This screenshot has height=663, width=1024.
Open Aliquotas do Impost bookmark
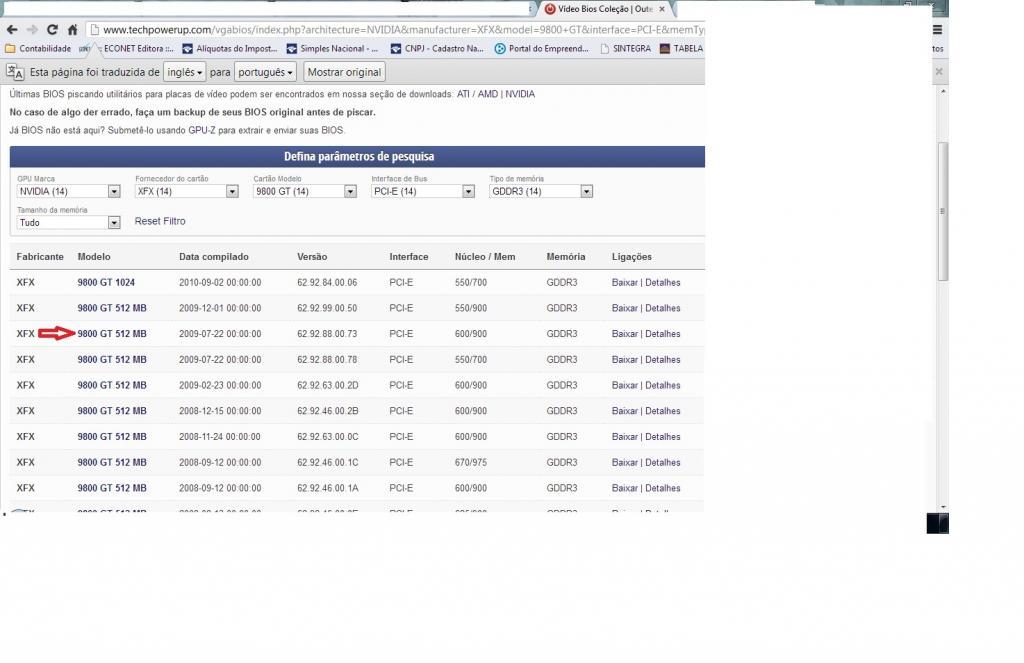click(x=230, y=48)
